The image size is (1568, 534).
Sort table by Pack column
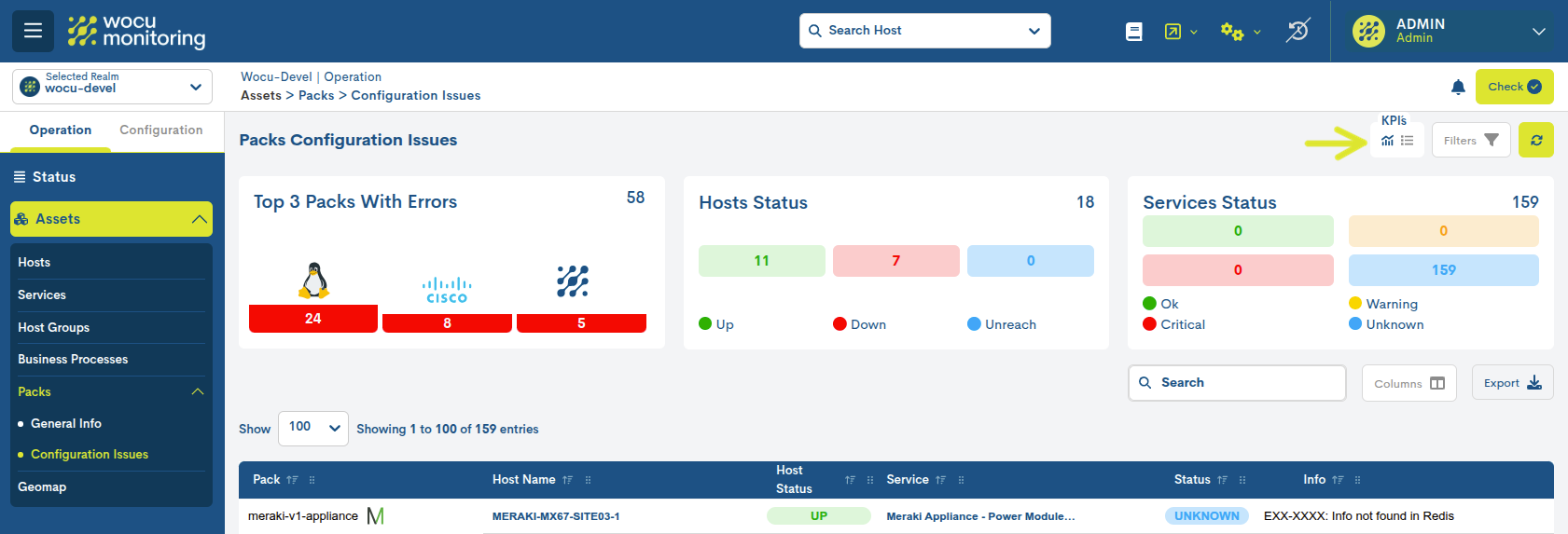point(292,480)
